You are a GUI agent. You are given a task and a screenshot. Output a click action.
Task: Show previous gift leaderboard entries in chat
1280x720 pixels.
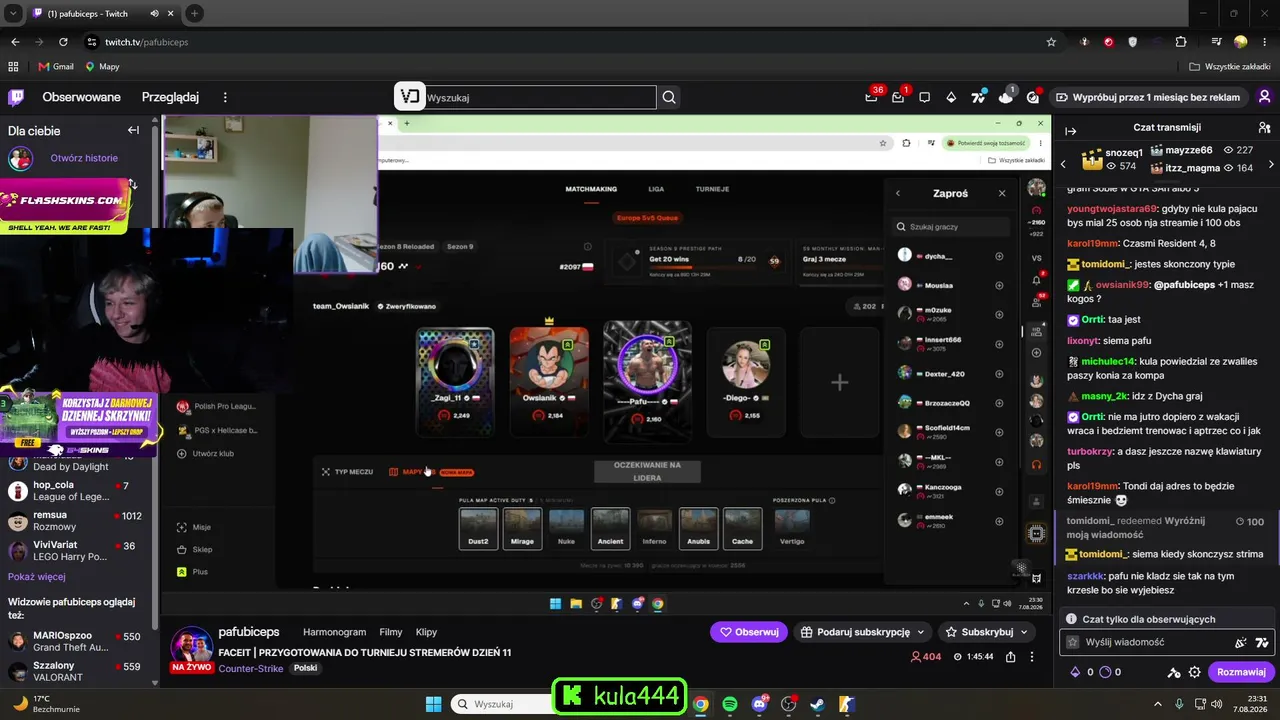(1063, 164)
